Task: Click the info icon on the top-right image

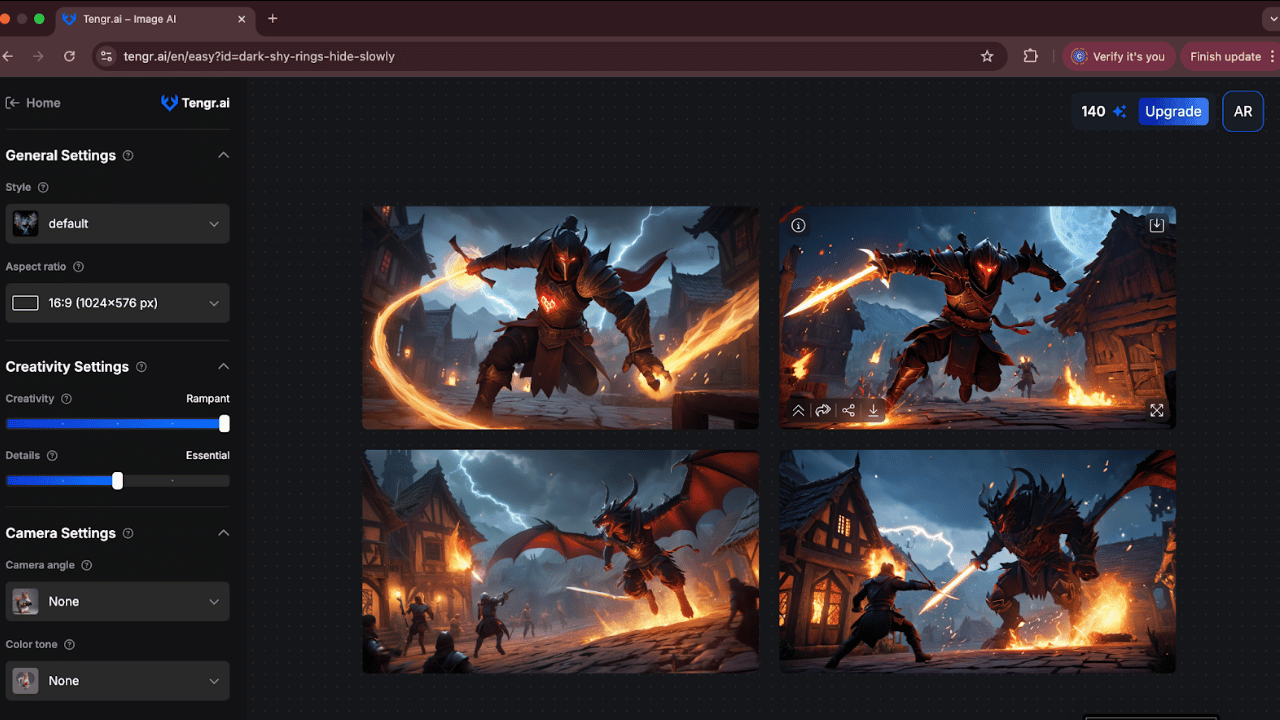Action: (x=798, y=225)
